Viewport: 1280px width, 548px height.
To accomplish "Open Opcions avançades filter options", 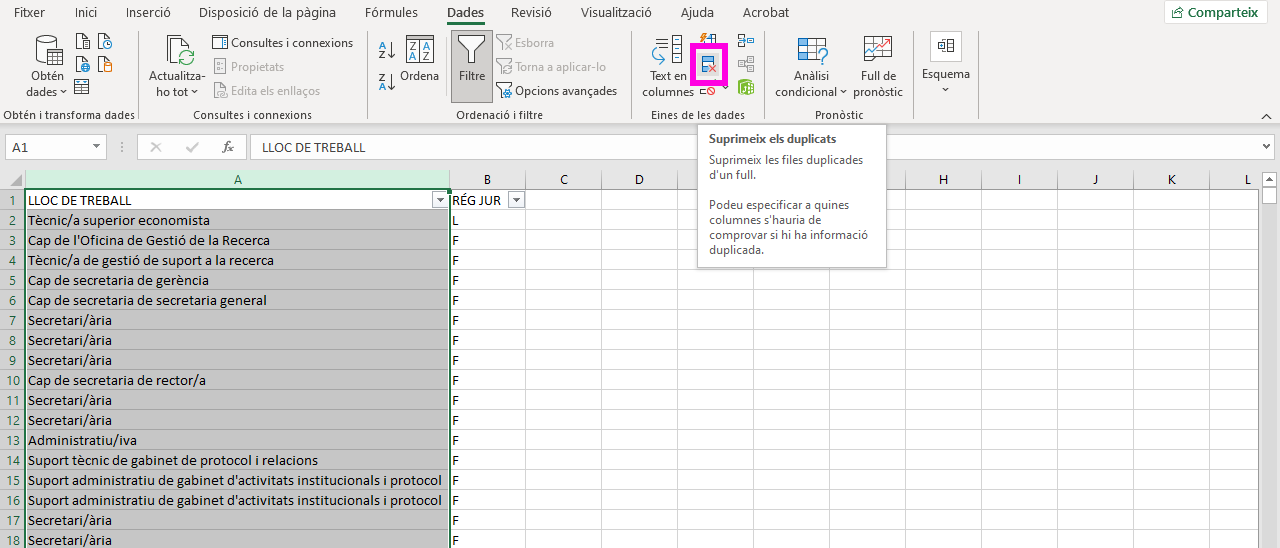I will coord(557,91).
